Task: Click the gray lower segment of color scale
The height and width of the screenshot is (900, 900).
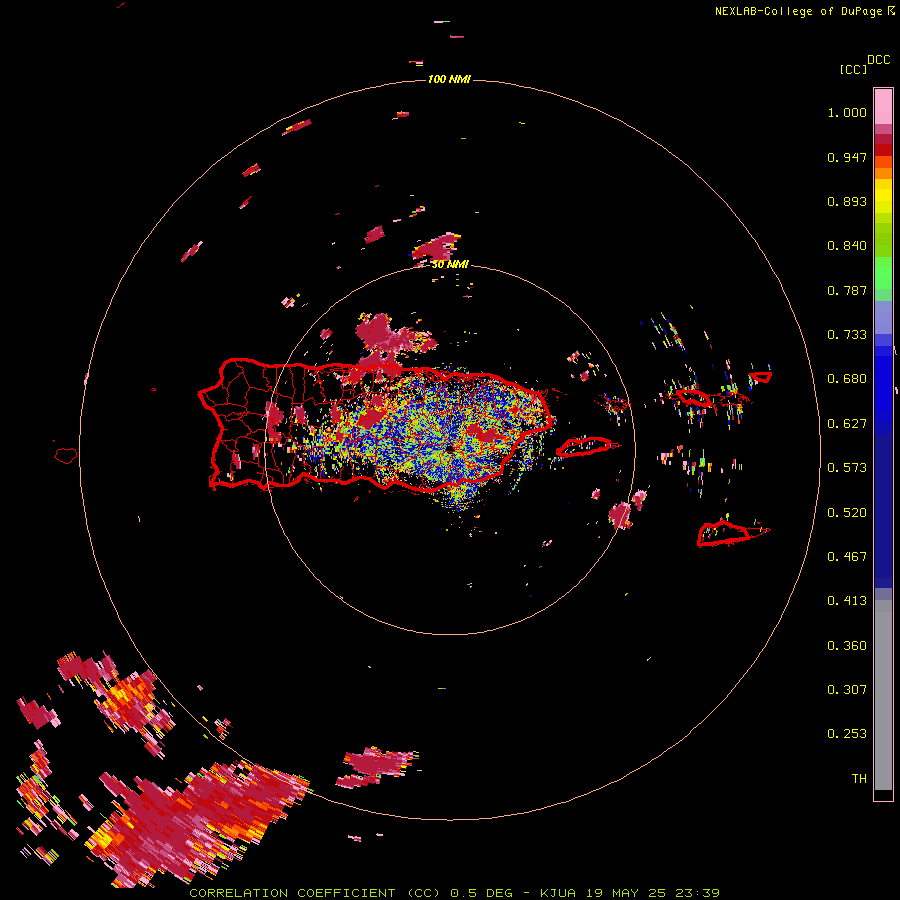Action: pos(883,695)
